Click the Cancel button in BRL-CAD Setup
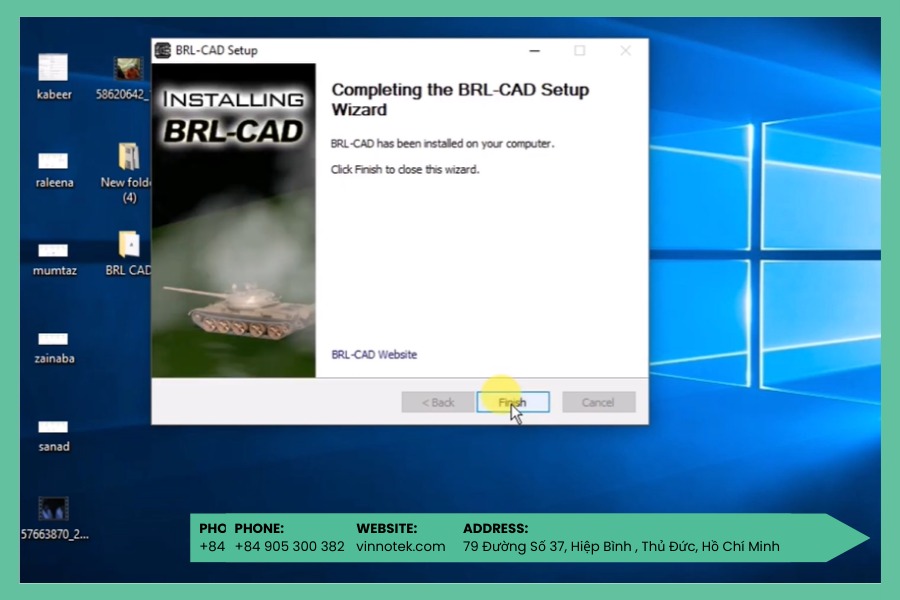The width and height of the screenshot is (900, 600). click(x=599, y=402)
